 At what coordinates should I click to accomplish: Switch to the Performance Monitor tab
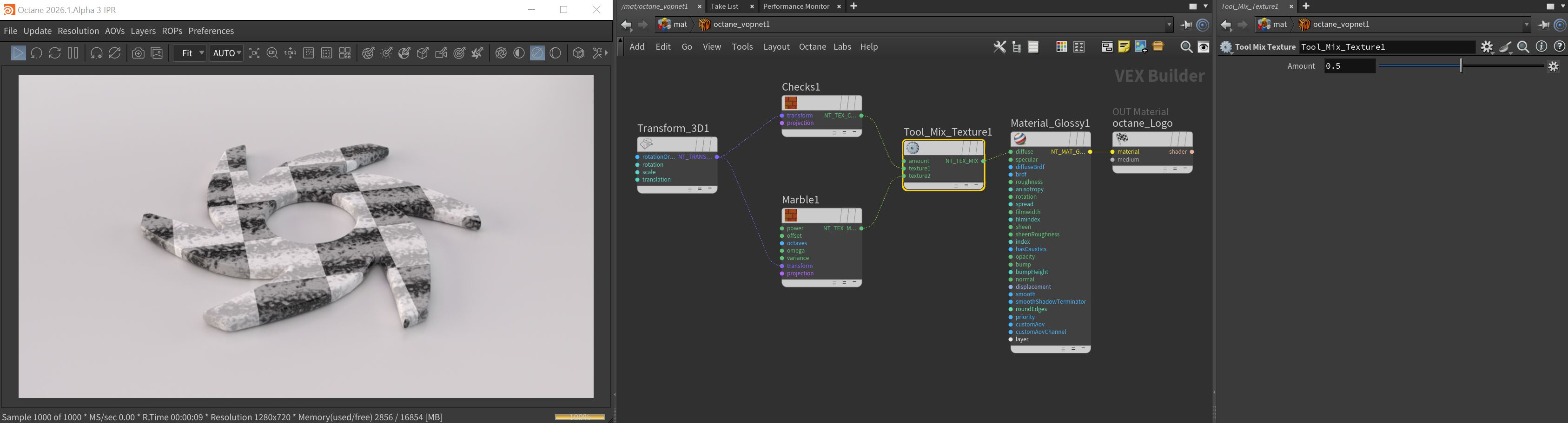click(x=795, y=7)
